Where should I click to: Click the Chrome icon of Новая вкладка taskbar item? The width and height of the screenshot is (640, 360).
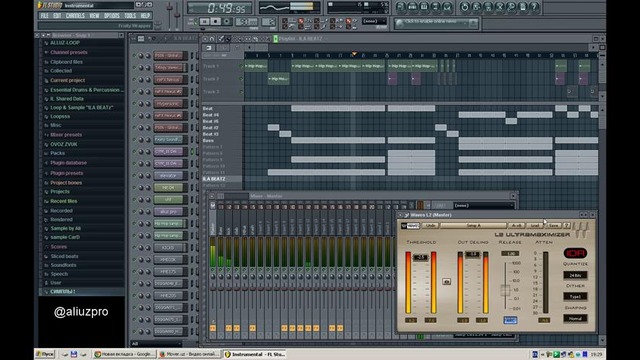click(x=98, y=354)
